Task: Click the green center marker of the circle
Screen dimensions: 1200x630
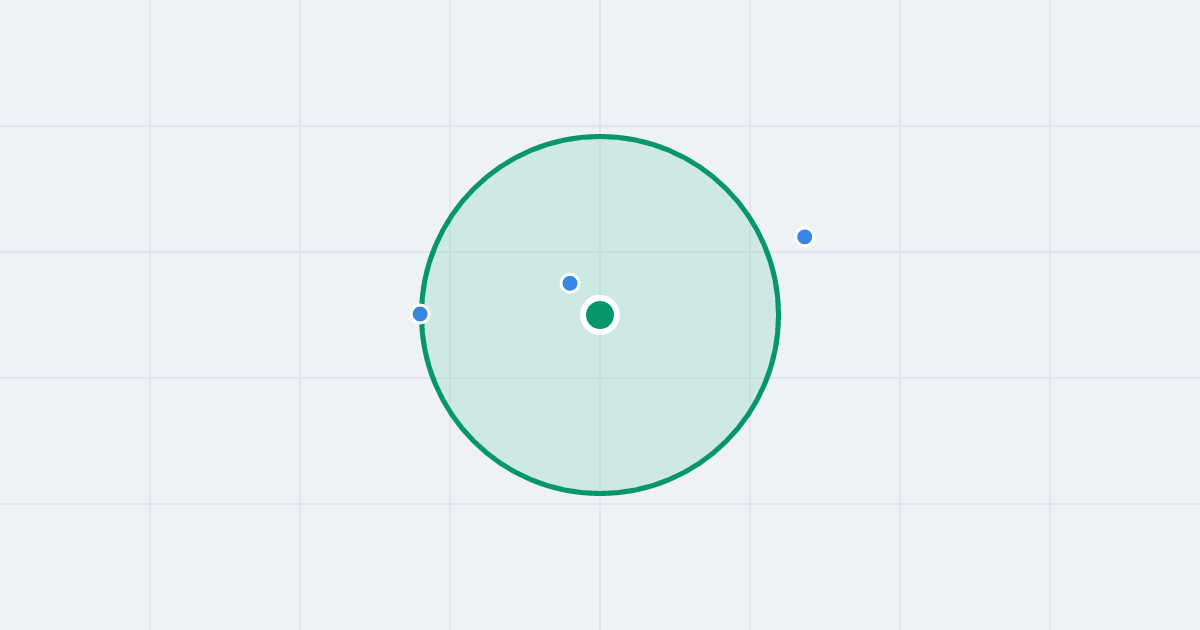Action: (600, 315)
